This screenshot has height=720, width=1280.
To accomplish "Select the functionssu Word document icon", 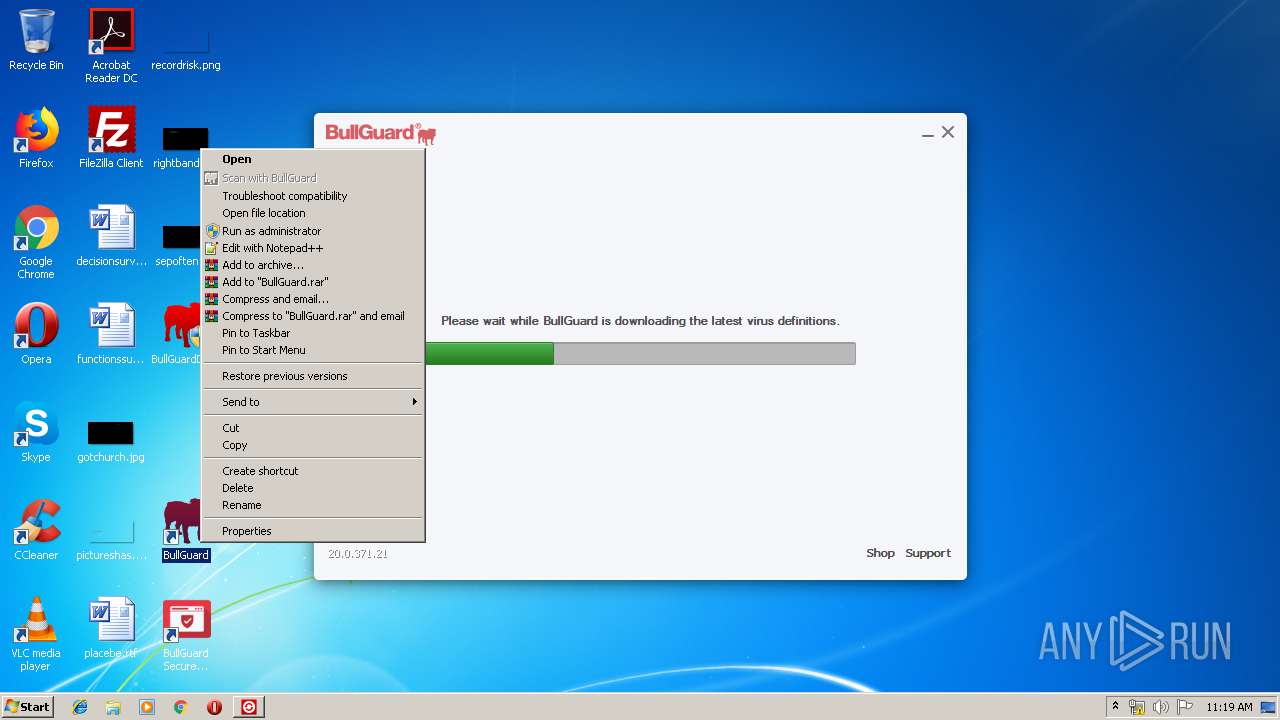I will coord(111,334).
